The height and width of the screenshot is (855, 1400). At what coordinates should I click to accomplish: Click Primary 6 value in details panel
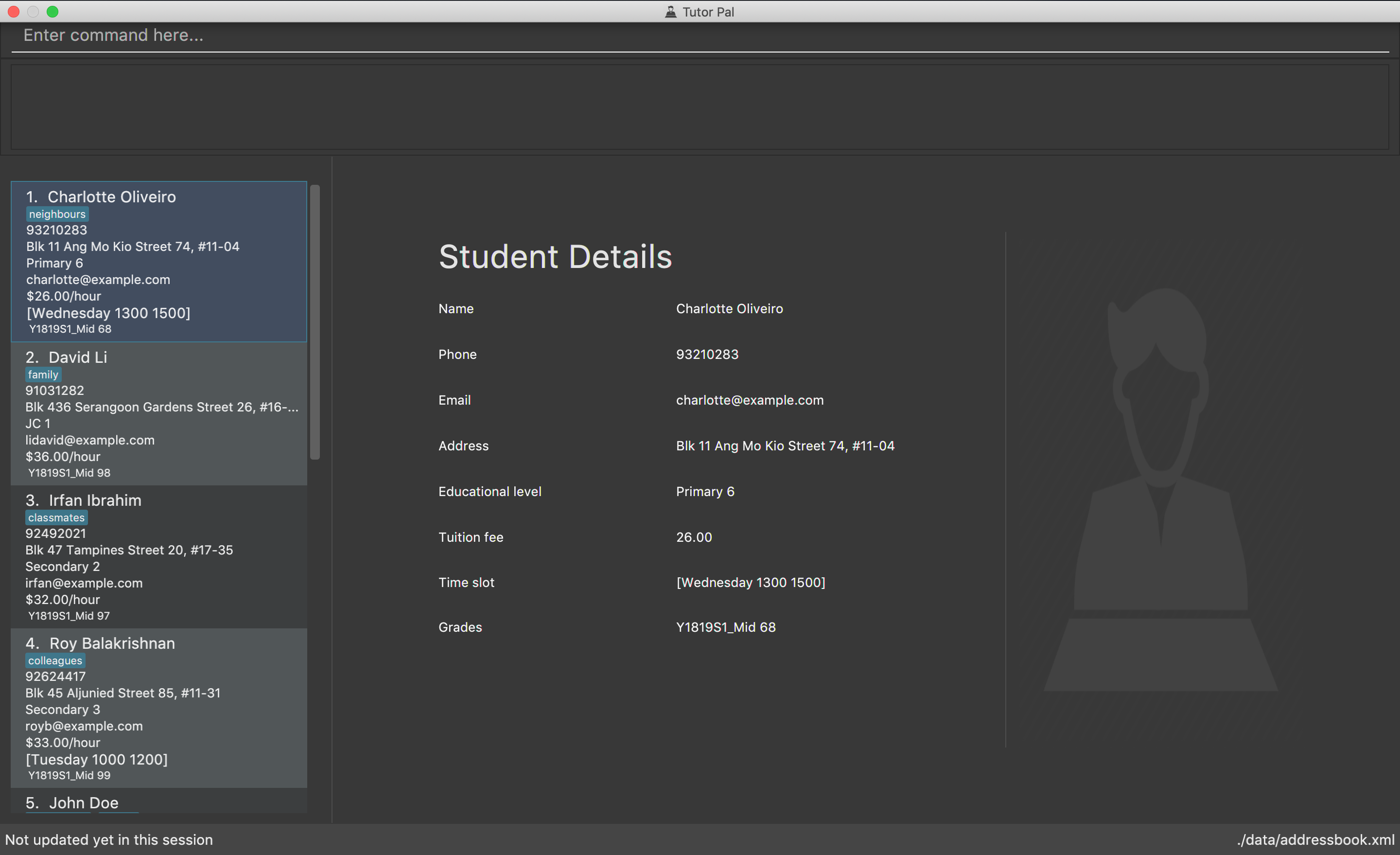[705, 492]
